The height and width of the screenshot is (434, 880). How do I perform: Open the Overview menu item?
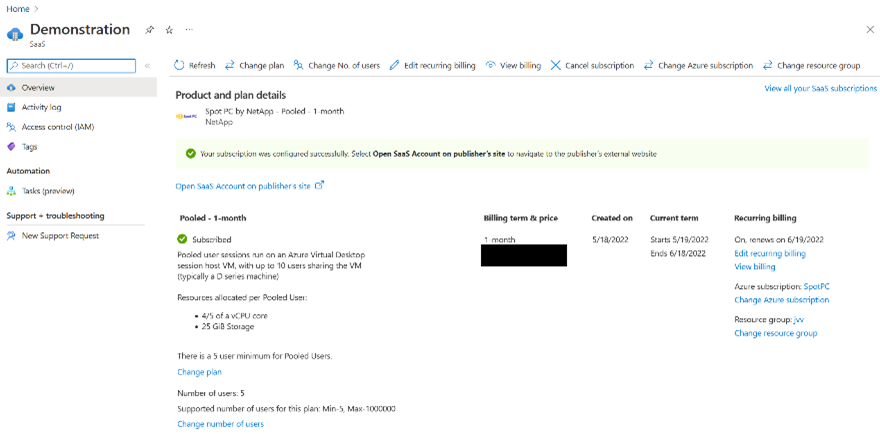click(x=79, y=88)
